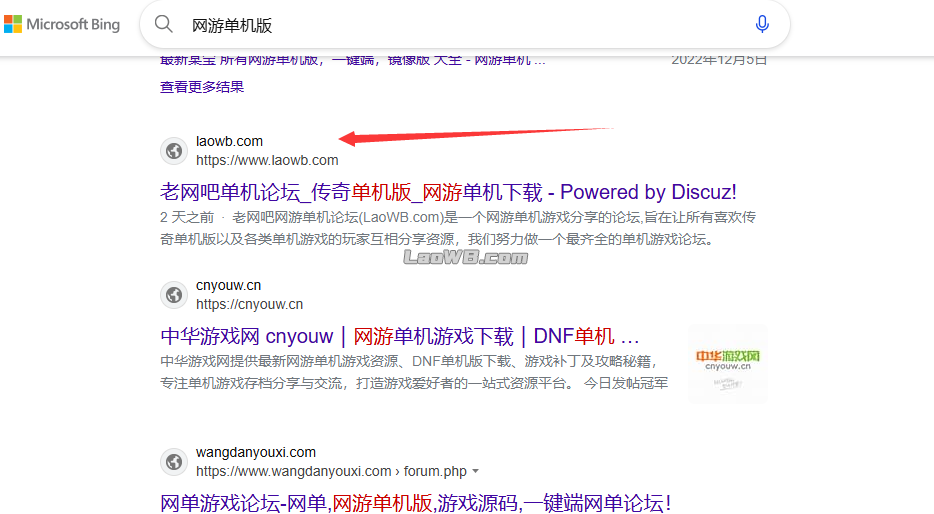
Task: Click the magnifier search icon
Action: [x=164, y=24]
